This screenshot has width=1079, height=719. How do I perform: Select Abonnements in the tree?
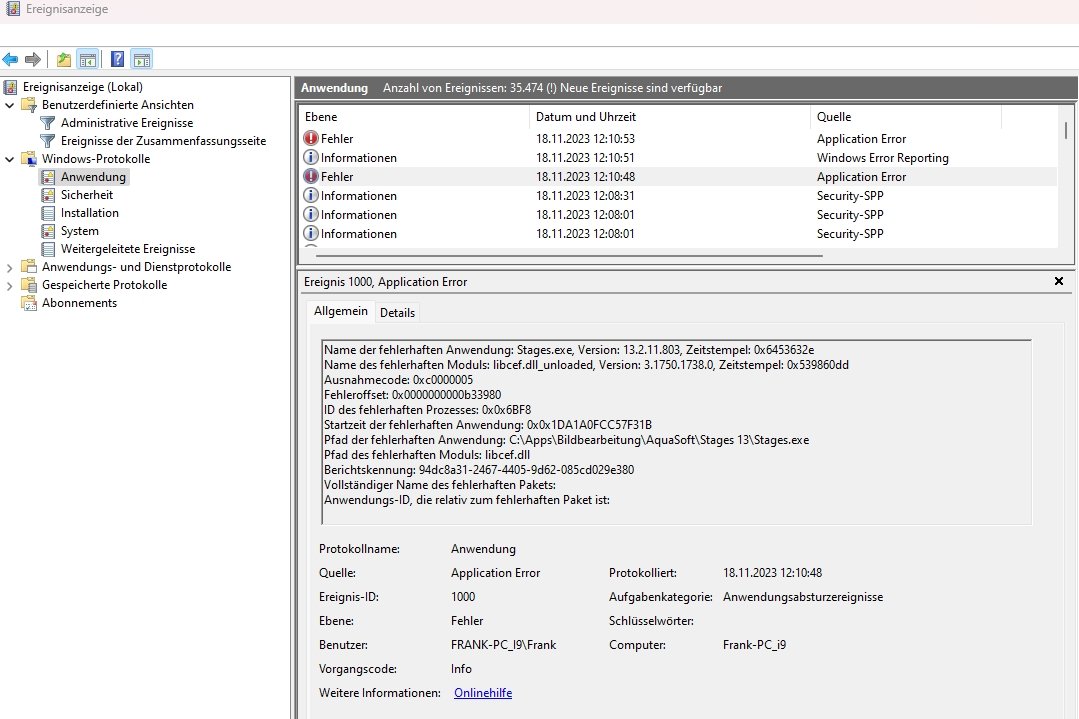pos(79,303)
